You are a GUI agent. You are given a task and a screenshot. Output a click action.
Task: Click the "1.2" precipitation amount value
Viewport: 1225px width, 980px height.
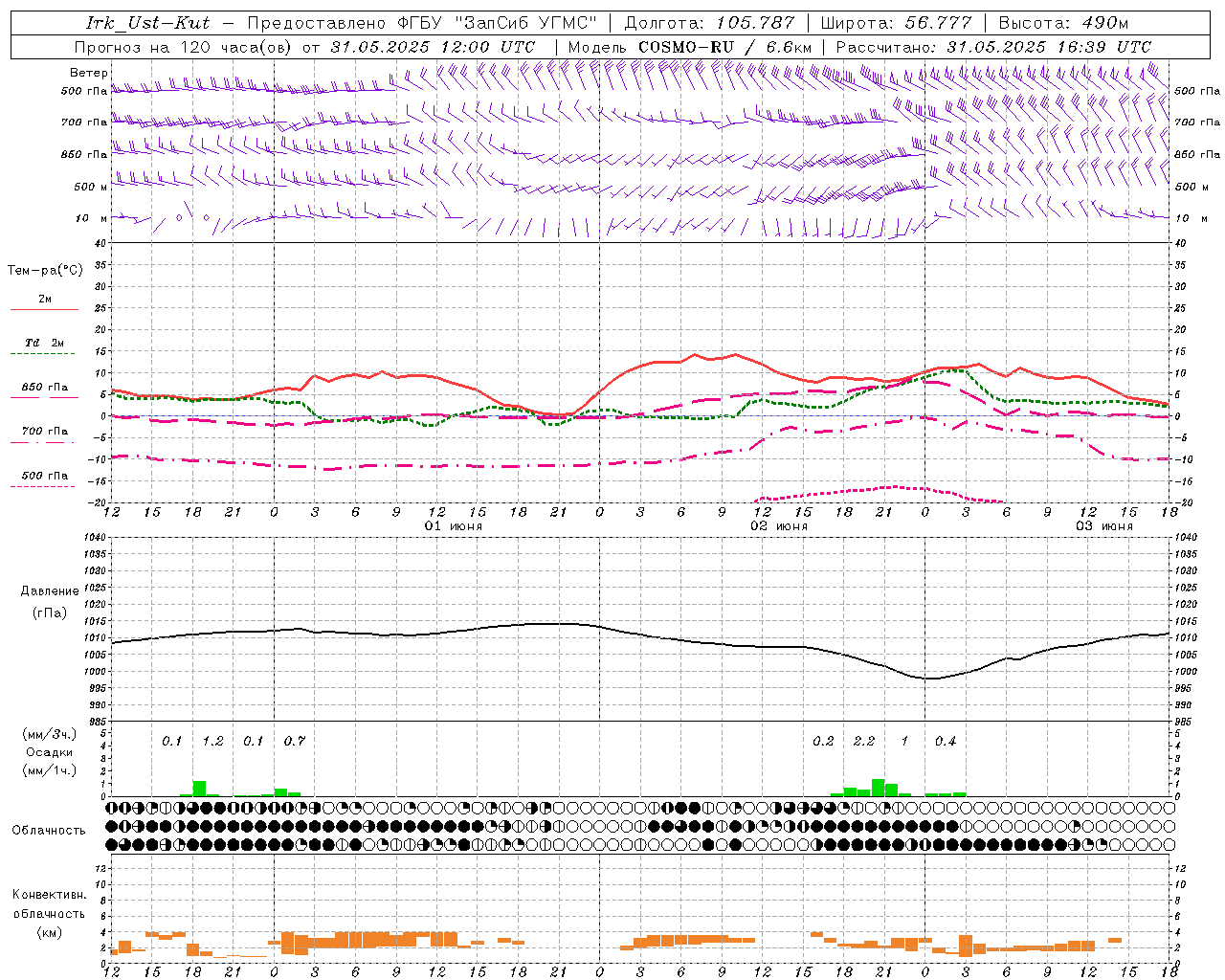click(212, 741)
